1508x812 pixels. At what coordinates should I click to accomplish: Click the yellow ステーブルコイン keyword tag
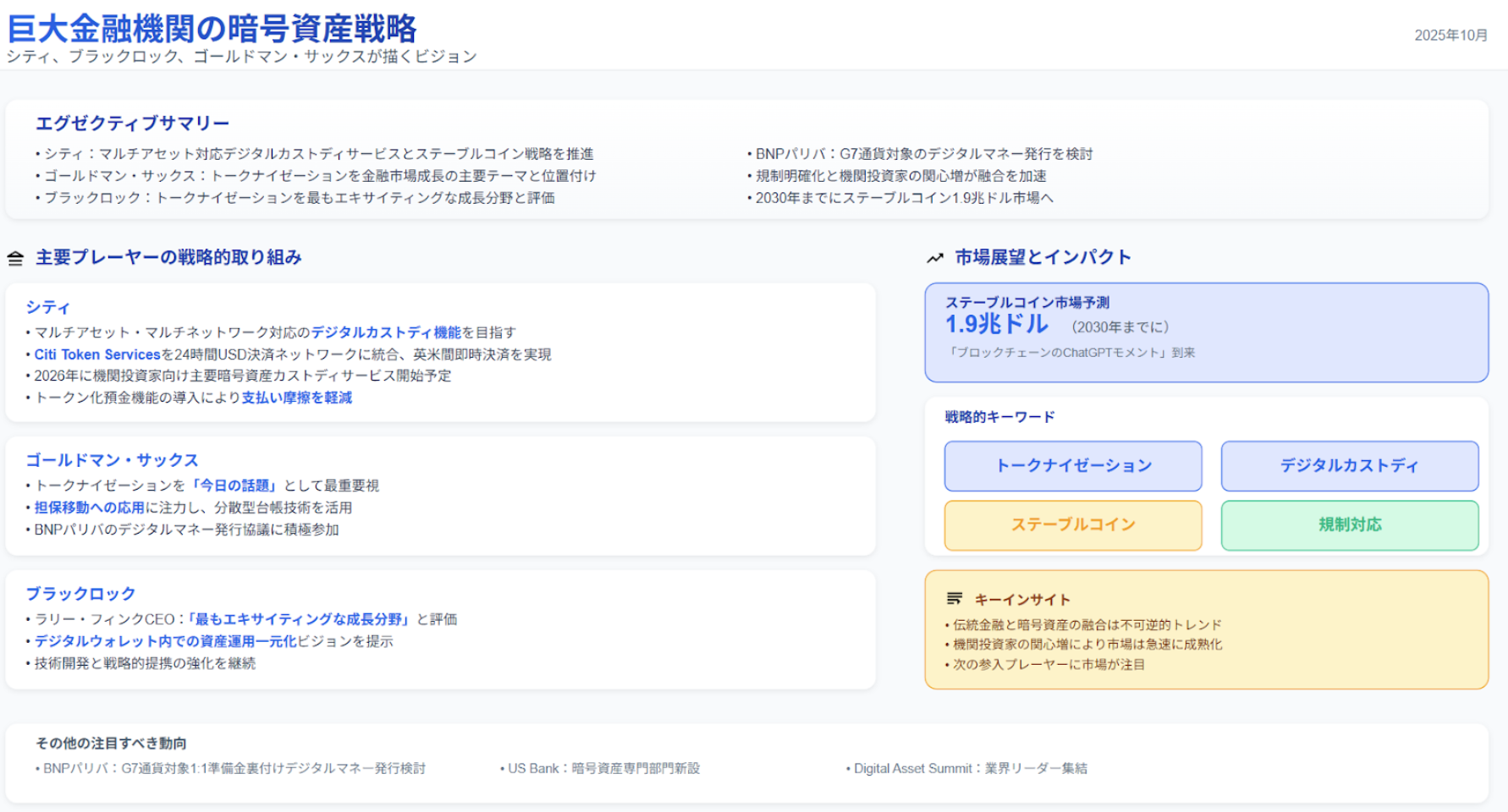coord(1073,525)
